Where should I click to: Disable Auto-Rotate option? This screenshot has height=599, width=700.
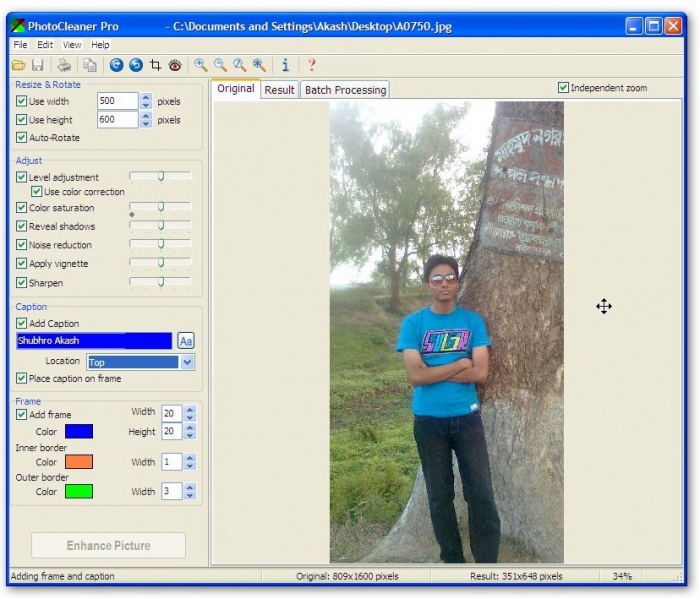(x=21, y=137)
